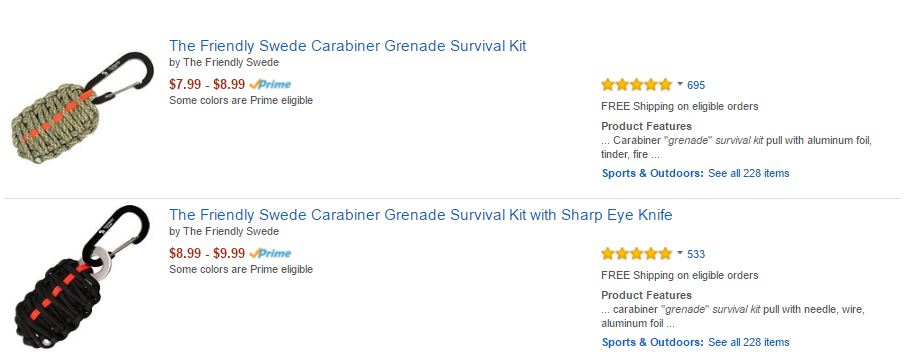The image size is (905, 362).
Task: Click the $8.99 - $9.99 price
Action: pos(207,253)
